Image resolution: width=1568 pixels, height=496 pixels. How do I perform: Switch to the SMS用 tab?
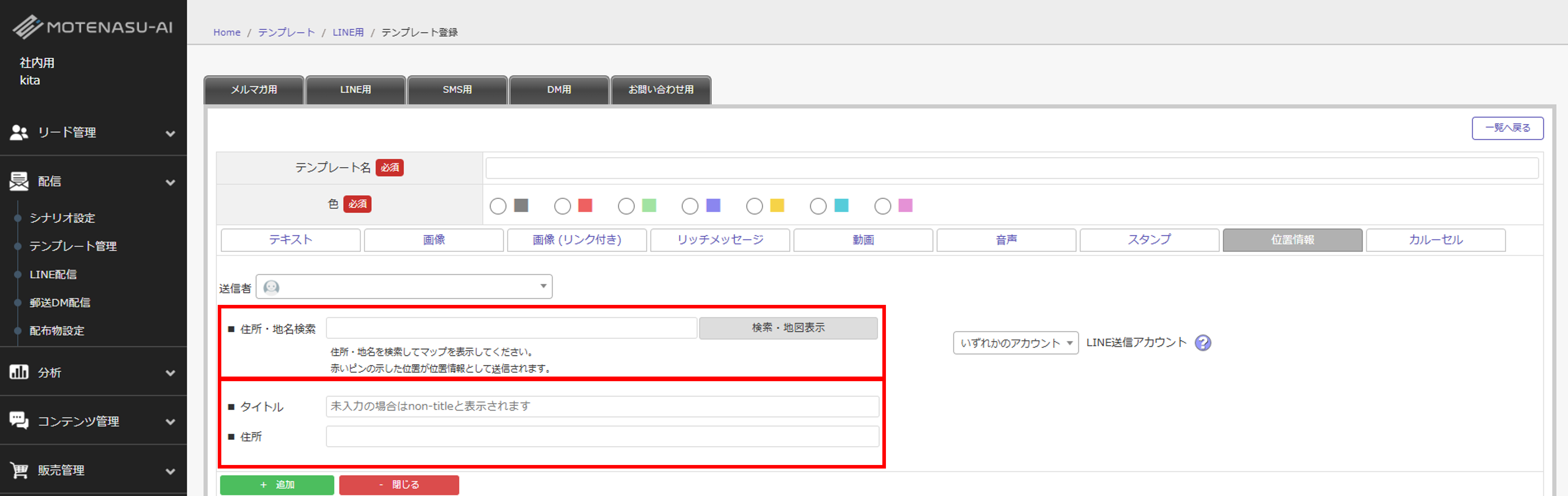click(457, 90)
